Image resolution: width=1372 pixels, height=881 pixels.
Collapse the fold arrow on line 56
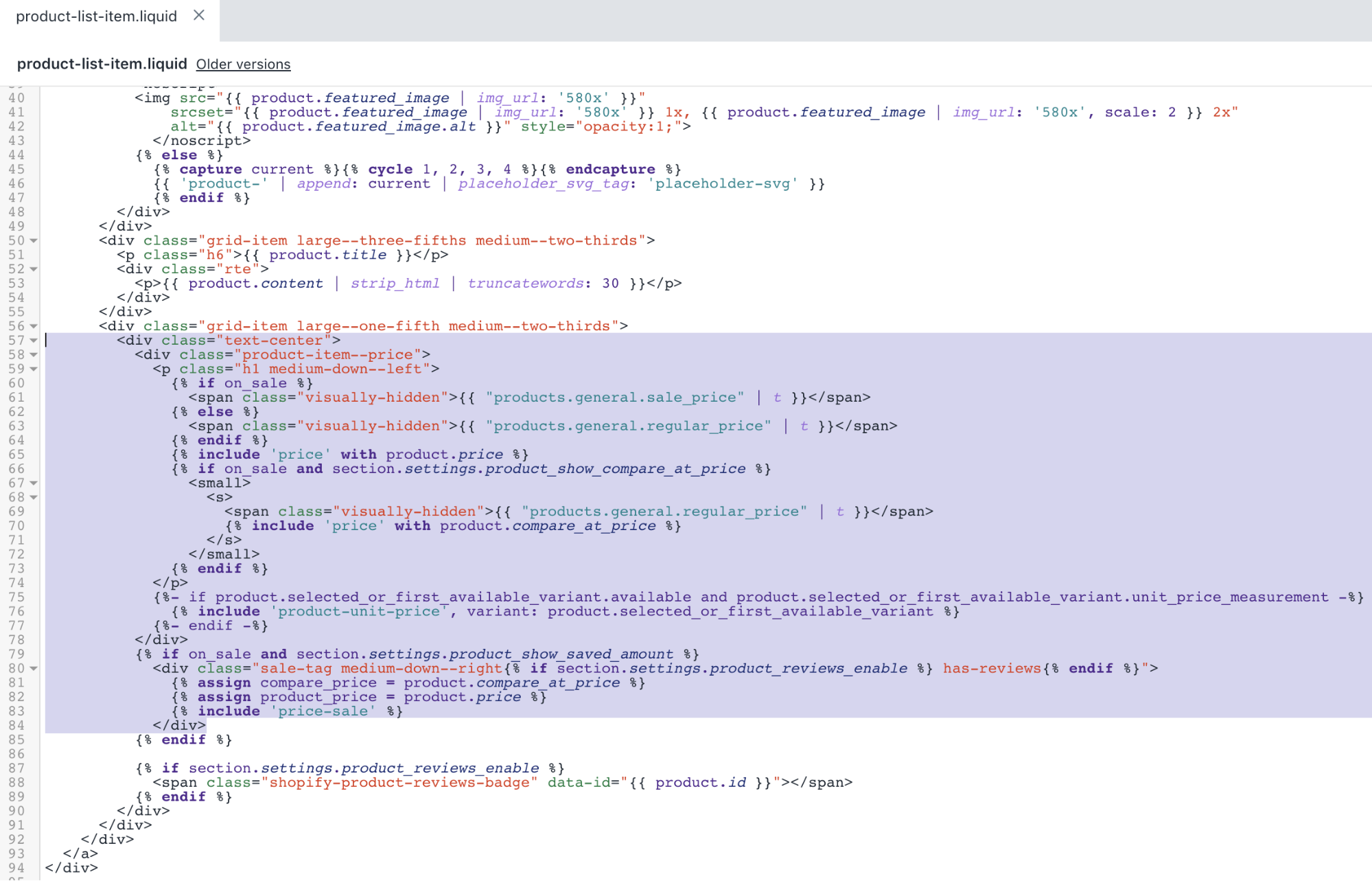(33, 327)
